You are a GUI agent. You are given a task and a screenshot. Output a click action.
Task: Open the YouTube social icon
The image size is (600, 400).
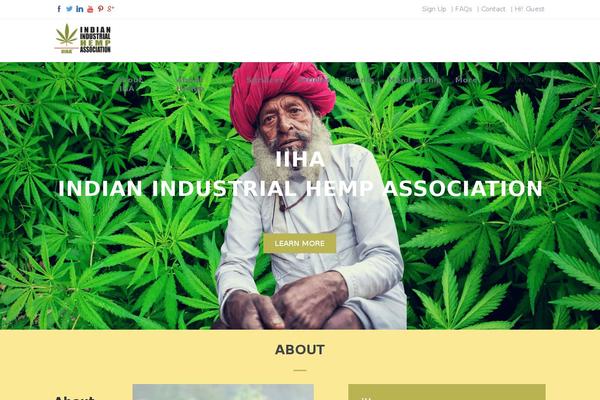click(x=90, y=9)
